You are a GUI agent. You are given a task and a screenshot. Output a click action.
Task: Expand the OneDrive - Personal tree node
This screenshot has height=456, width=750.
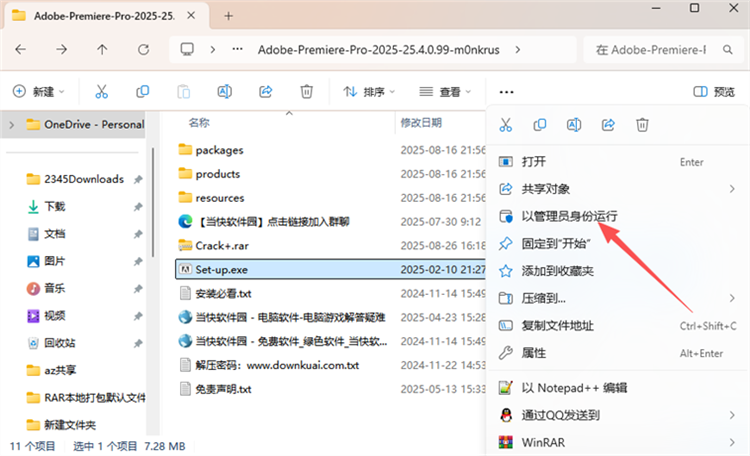click(x=11, y=125)
